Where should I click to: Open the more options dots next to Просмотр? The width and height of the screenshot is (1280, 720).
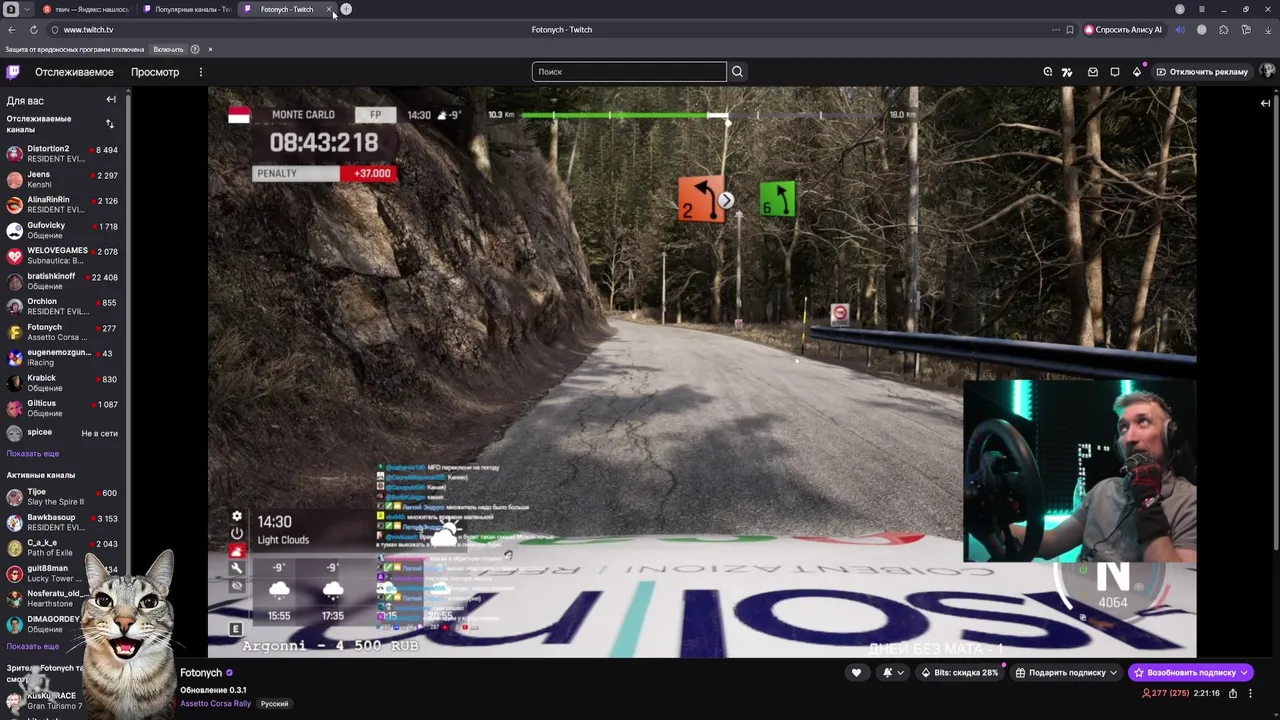tap(200, 72)
